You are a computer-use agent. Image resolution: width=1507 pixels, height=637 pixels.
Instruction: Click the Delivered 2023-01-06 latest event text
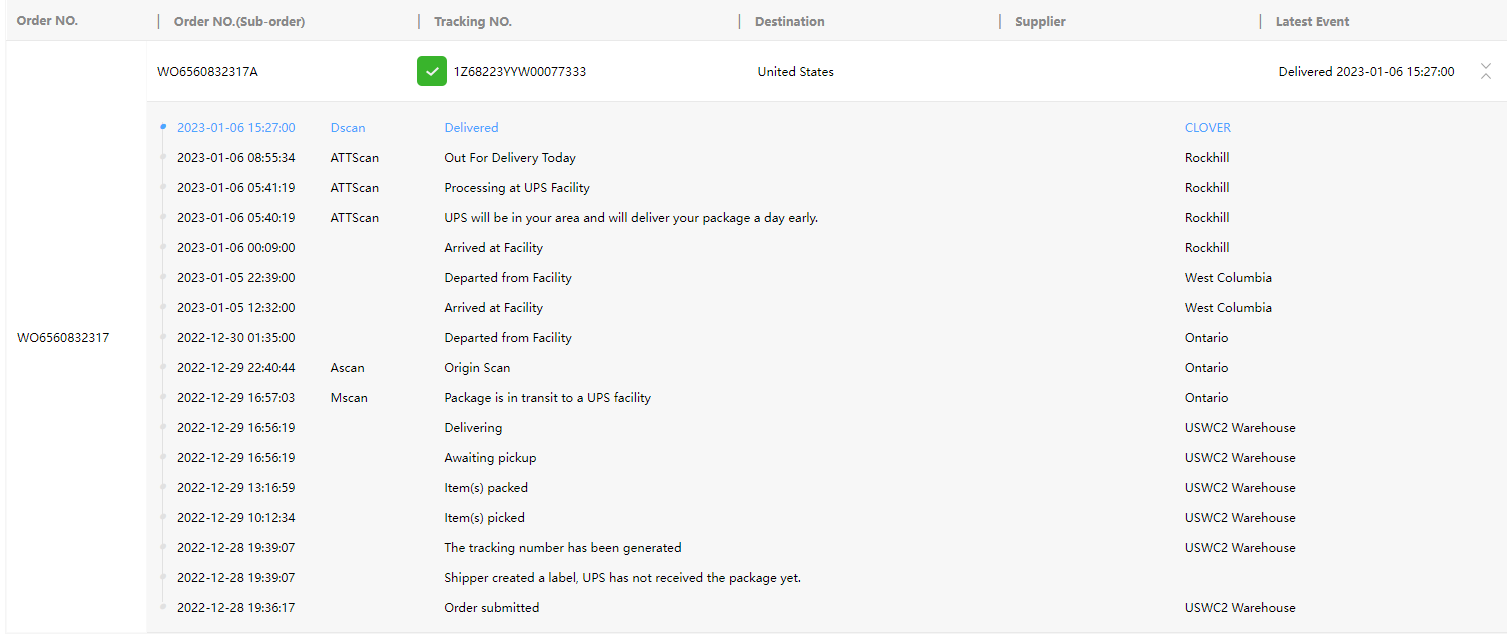point(1366,72)
